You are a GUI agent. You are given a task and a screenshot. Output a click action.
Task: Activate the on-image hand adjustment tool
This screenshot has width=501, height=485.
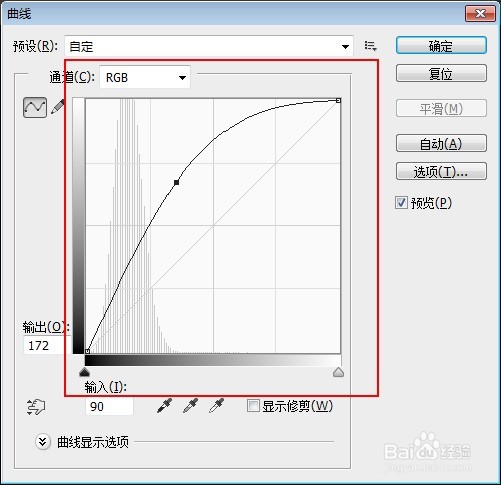pos(36,407)
